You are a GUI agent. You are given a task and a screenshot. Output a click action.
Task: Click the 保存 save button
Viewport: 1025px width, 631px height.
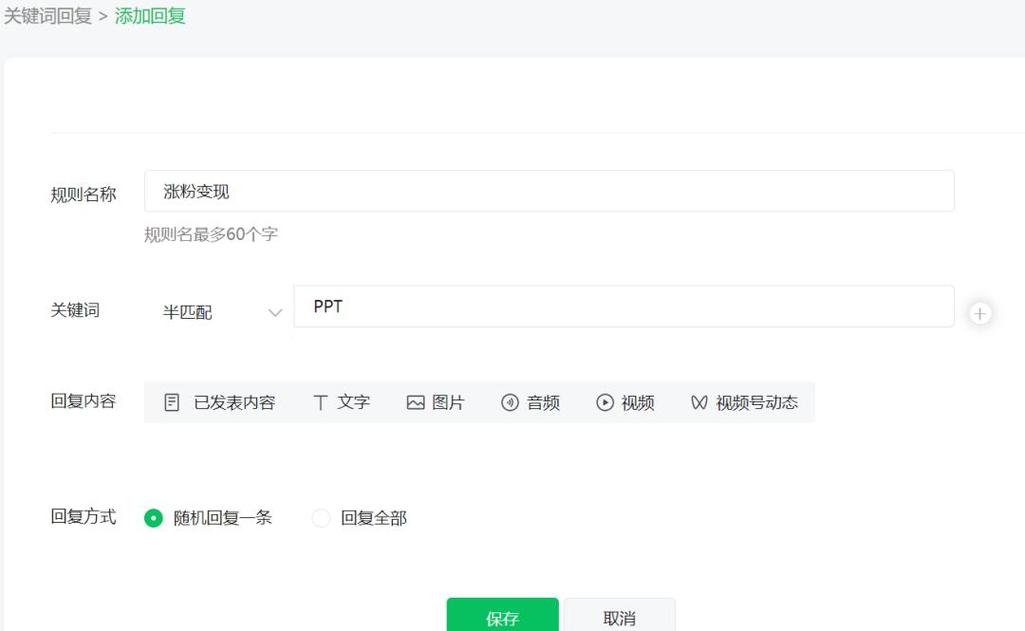pyautogui.click(x=502, y=615)
